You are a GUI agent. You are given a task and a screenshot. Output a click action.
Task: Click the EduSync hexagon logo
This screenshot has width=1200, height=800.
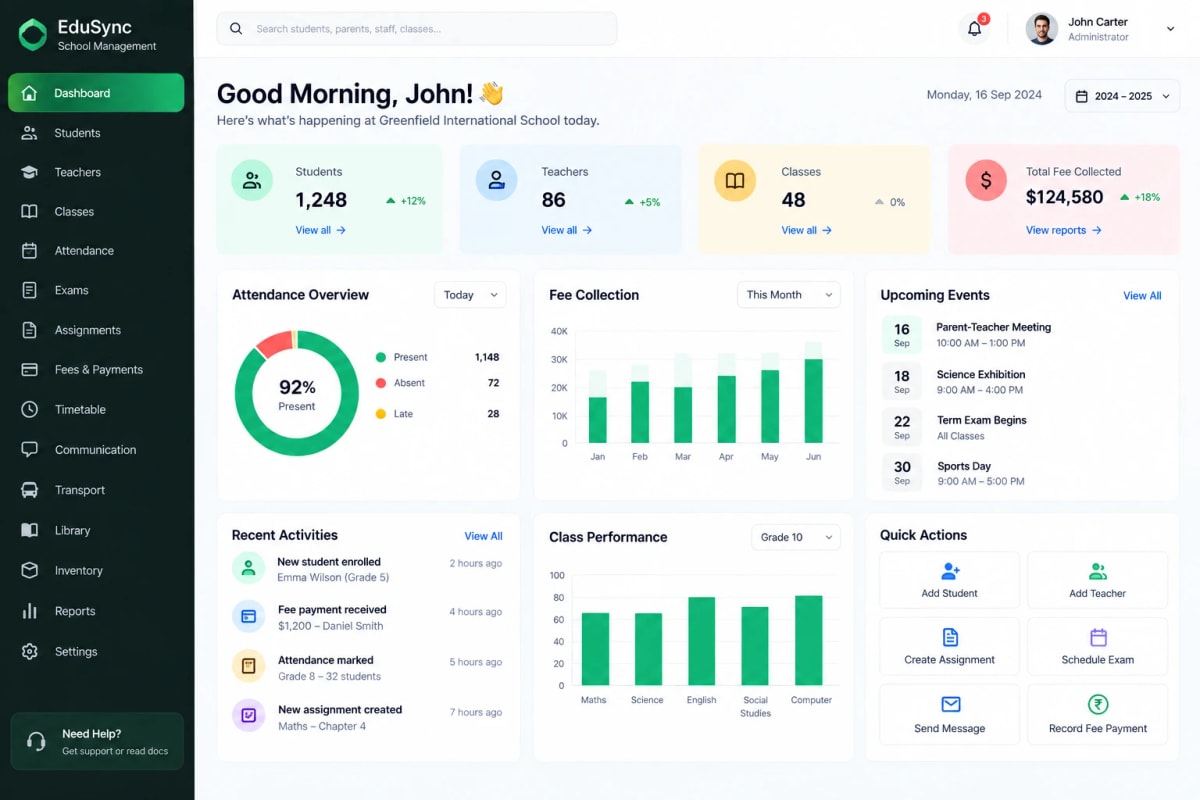click(33, 34)
